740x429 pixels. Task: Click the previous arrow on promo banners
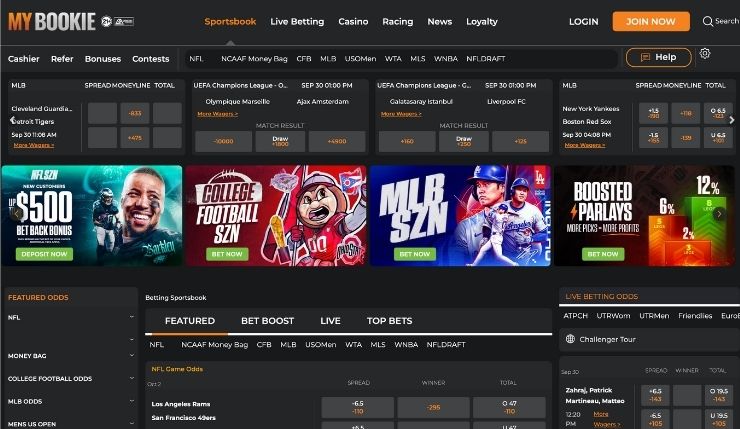15,213
